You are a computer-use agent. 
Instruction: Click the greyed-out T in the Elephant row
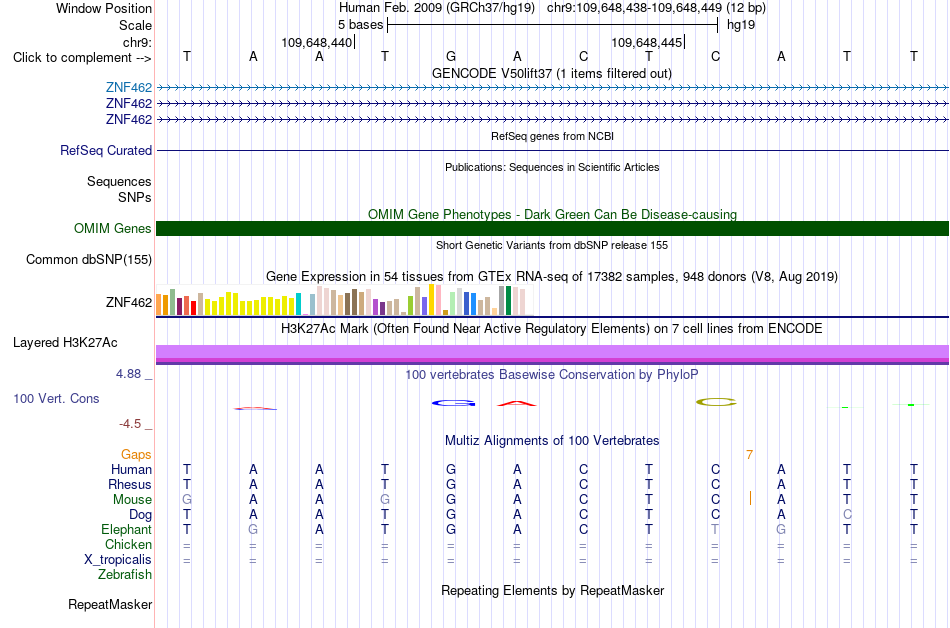(x=715, y=529)
